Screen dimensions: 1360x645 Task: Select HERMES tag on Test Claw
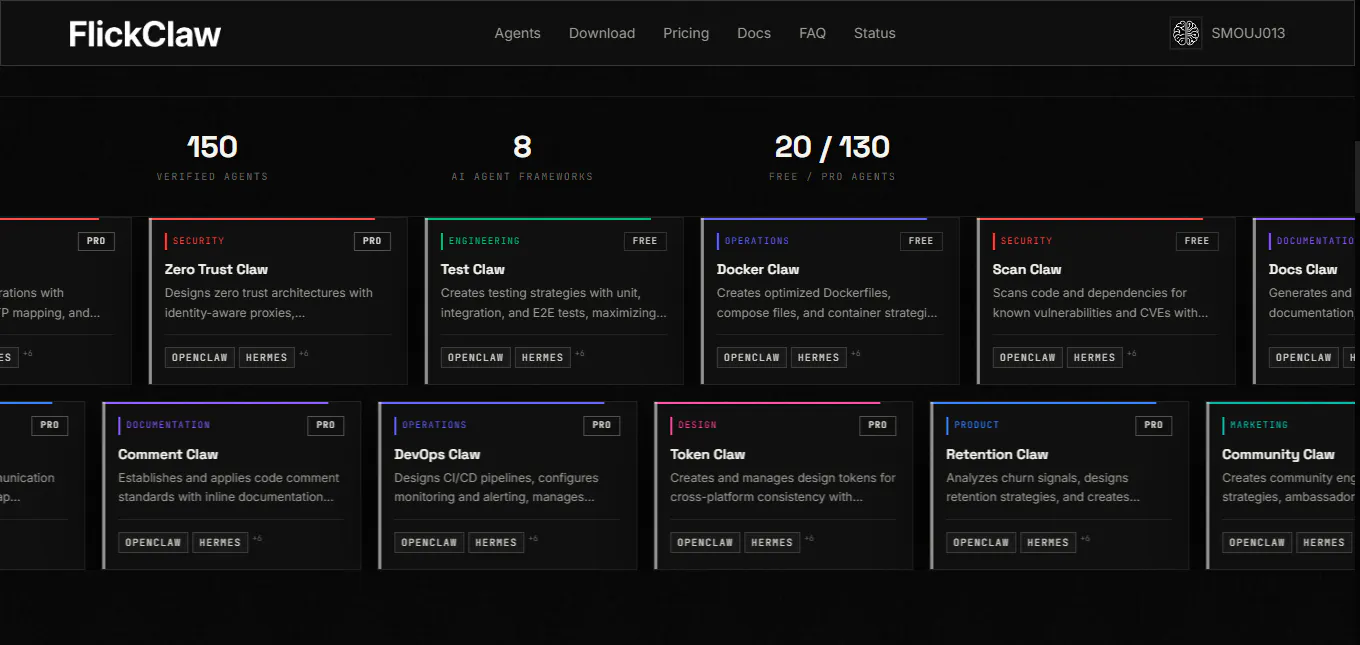543,358
